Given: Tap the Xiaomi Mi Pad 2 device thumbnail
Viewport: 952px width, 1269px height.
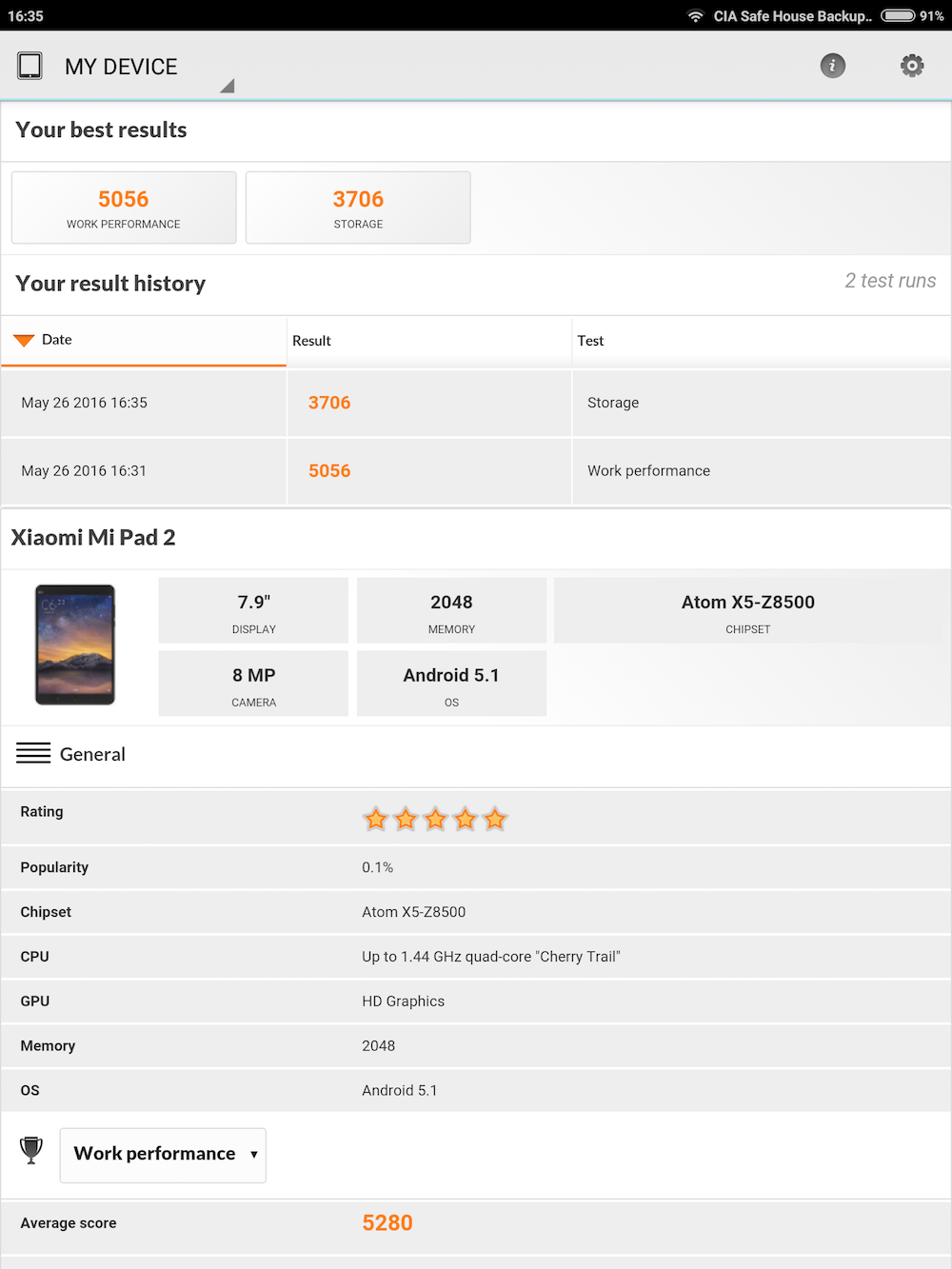Looking at the screenshot, I should (x=75, y=644).
